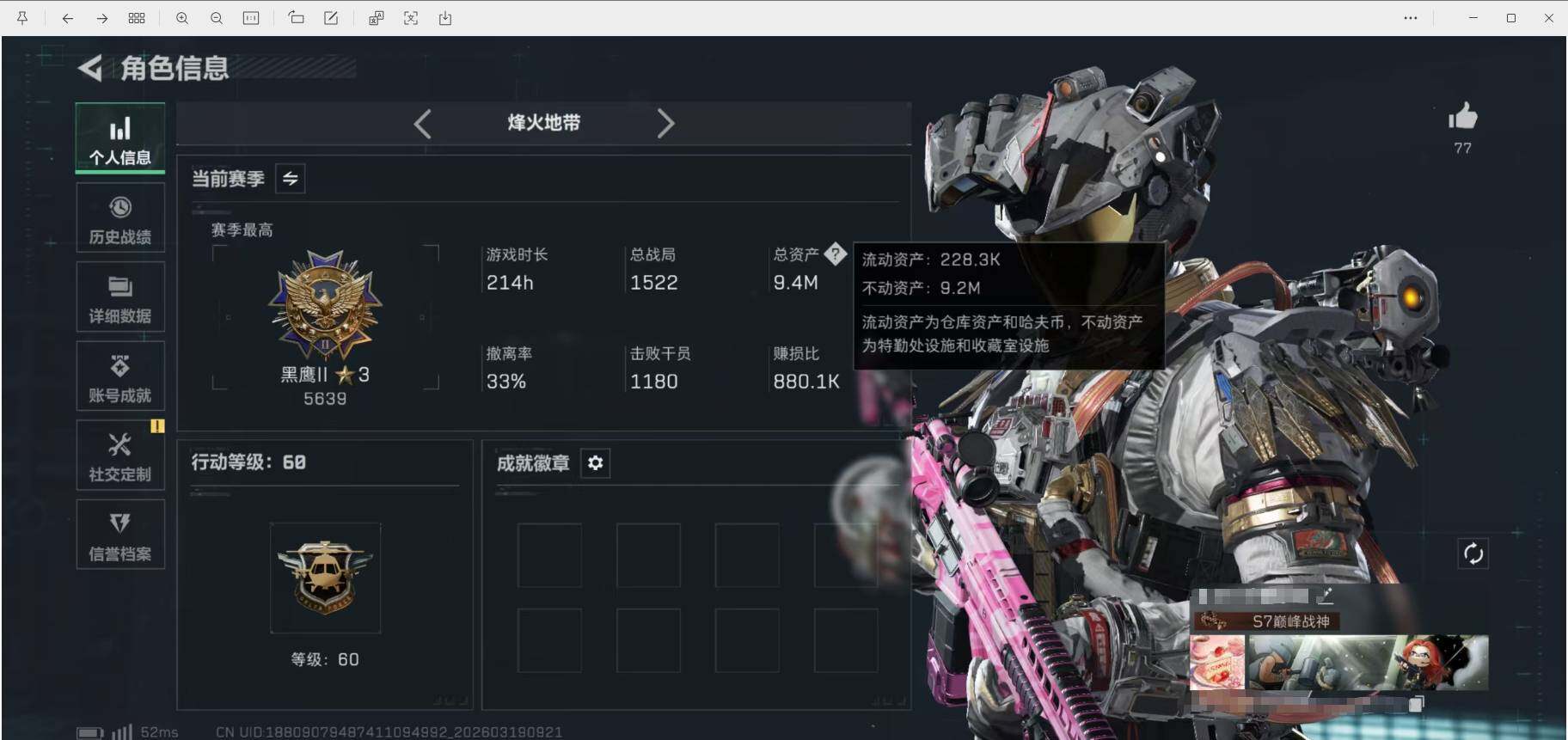1568x740 pixels.
Task: Click the rank score 5639
Action: point(325,399)
